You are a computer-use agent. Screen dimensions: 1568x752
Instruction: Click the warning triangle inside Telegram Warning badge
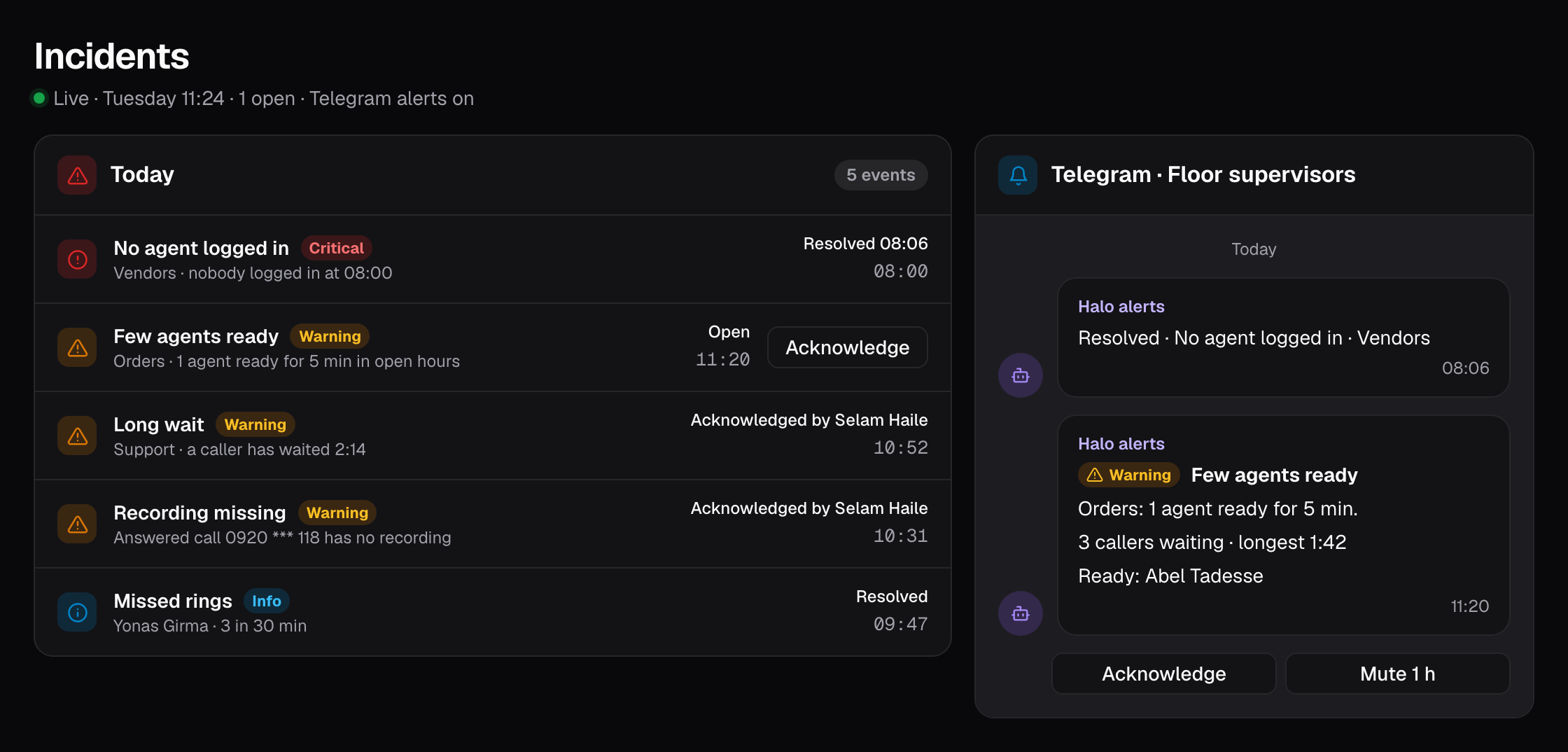(x=1095, y=475)
